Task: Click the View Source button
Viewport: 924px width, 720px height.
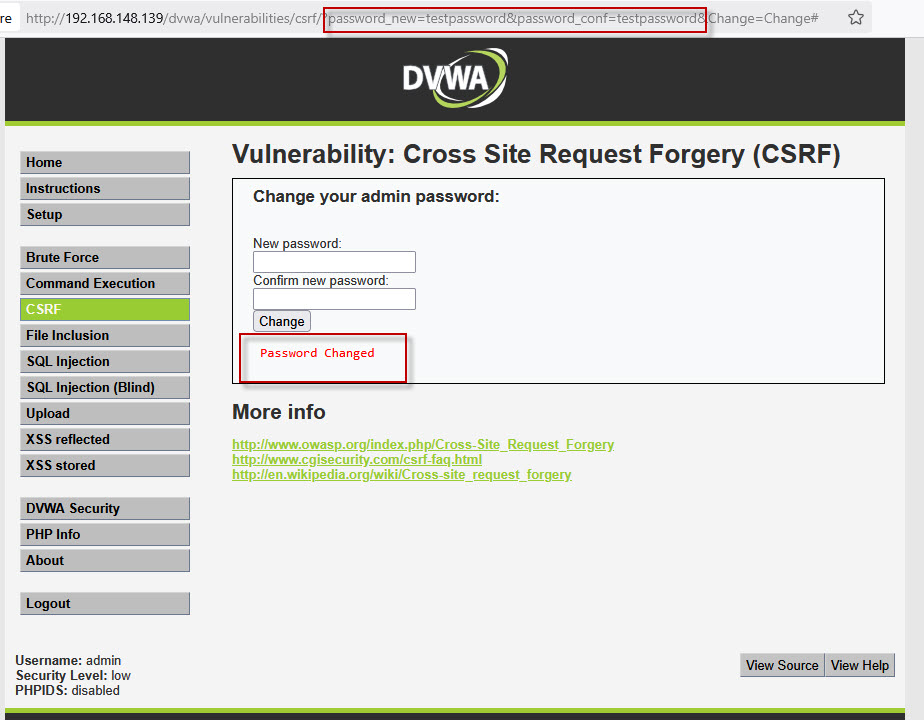Action: point(782,665)
